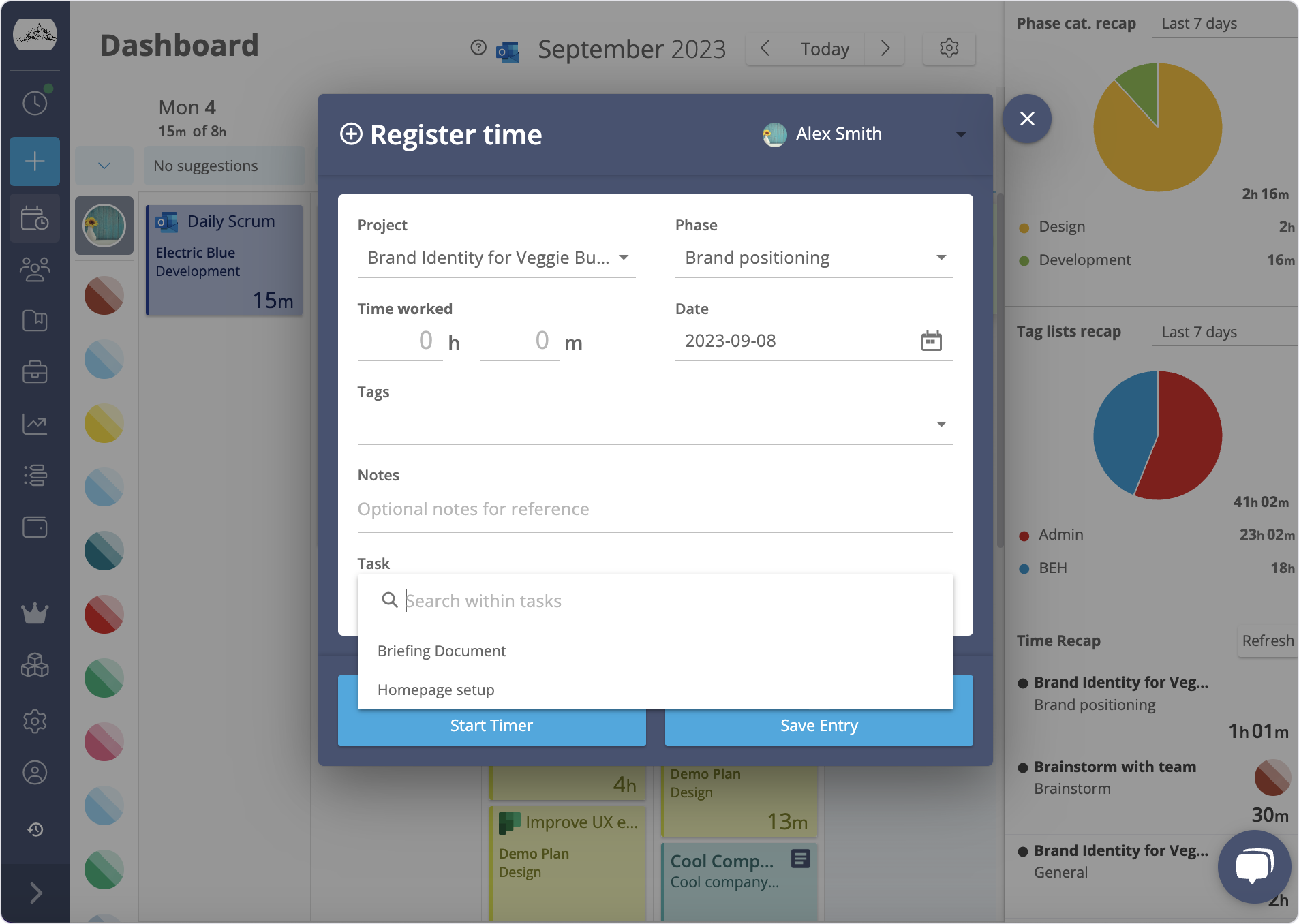This screenshot has height=924, width=1299.
Task: Select the Briefing Document task
Action: point(442,651)
